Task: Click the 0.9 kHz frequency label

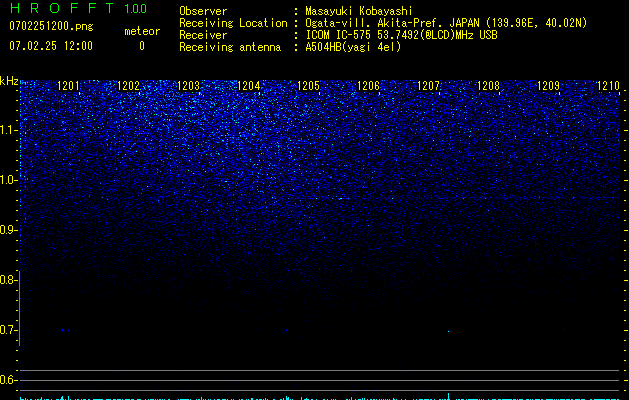Action: point(7,230)
